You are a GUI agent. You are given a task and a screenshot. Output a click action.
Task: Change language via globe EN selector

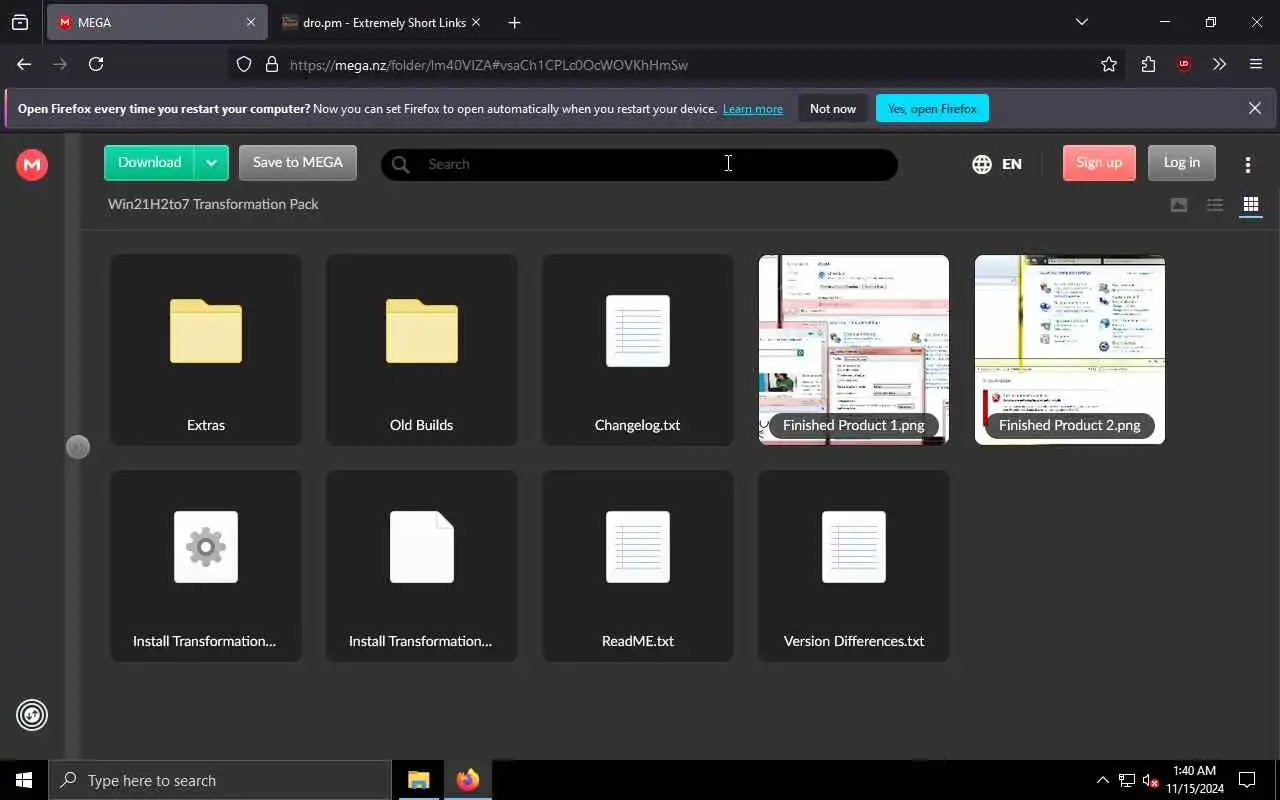[x=997, y=164]
